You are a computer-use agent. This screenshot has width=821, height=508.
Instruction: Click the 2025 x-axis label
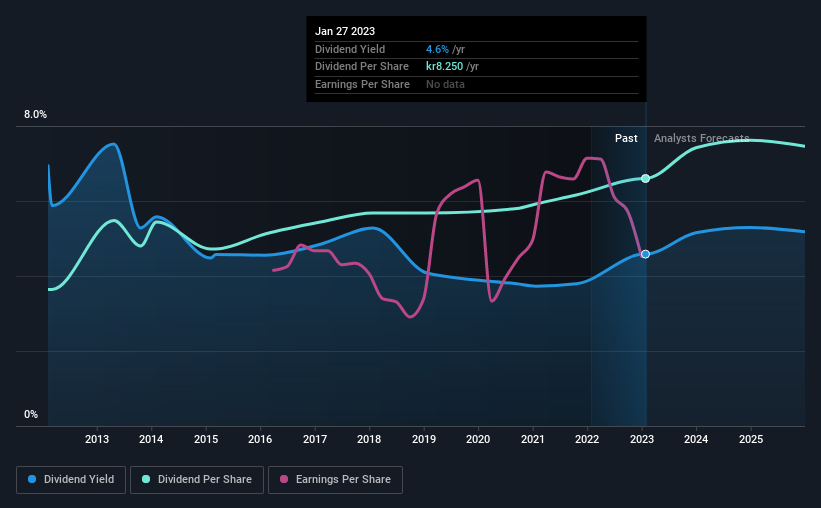point(751,439)
